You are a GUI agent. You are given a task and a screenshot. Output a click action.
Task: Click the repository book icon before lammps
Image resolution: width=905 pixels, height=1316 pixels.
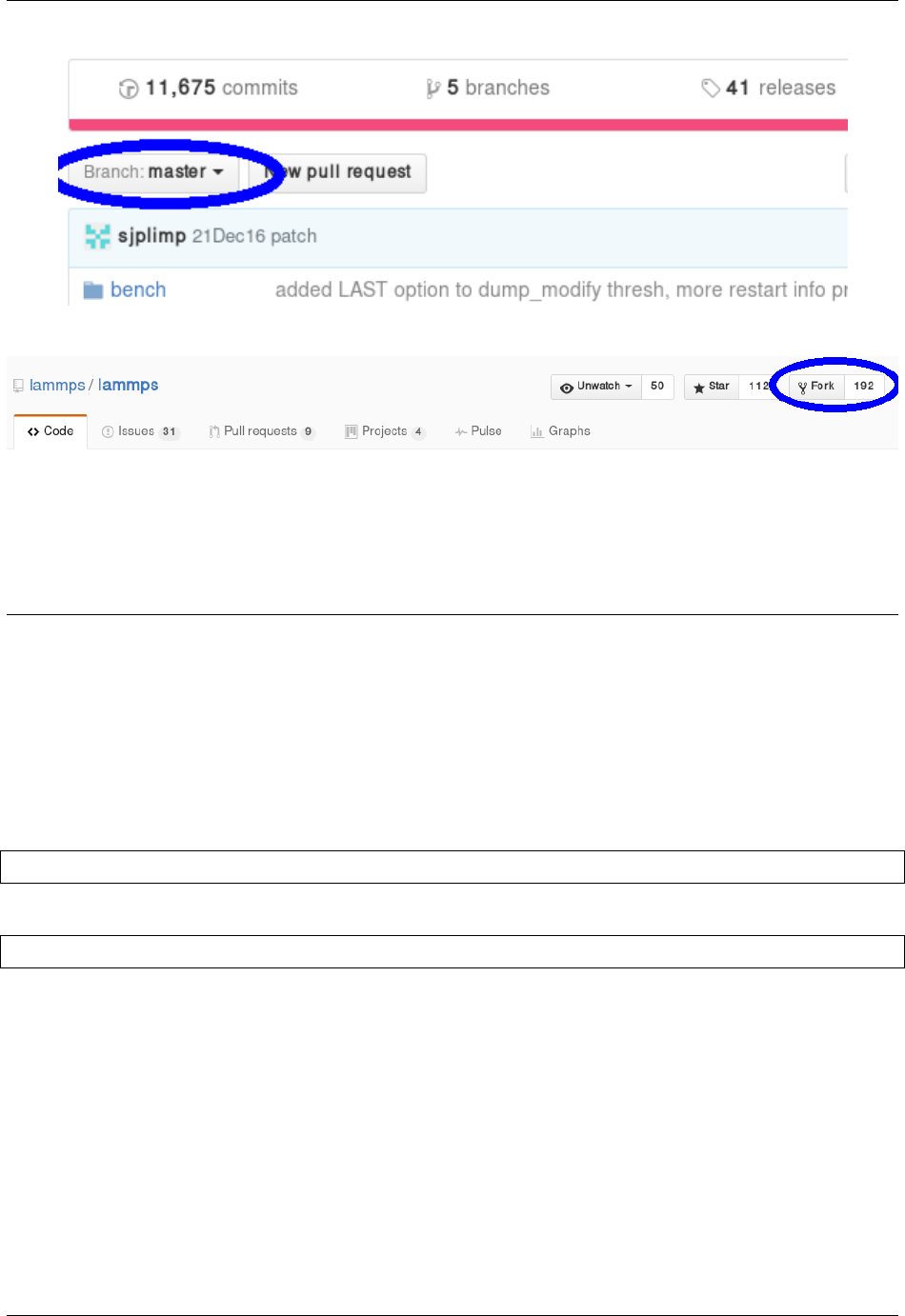tap(18, 386)
